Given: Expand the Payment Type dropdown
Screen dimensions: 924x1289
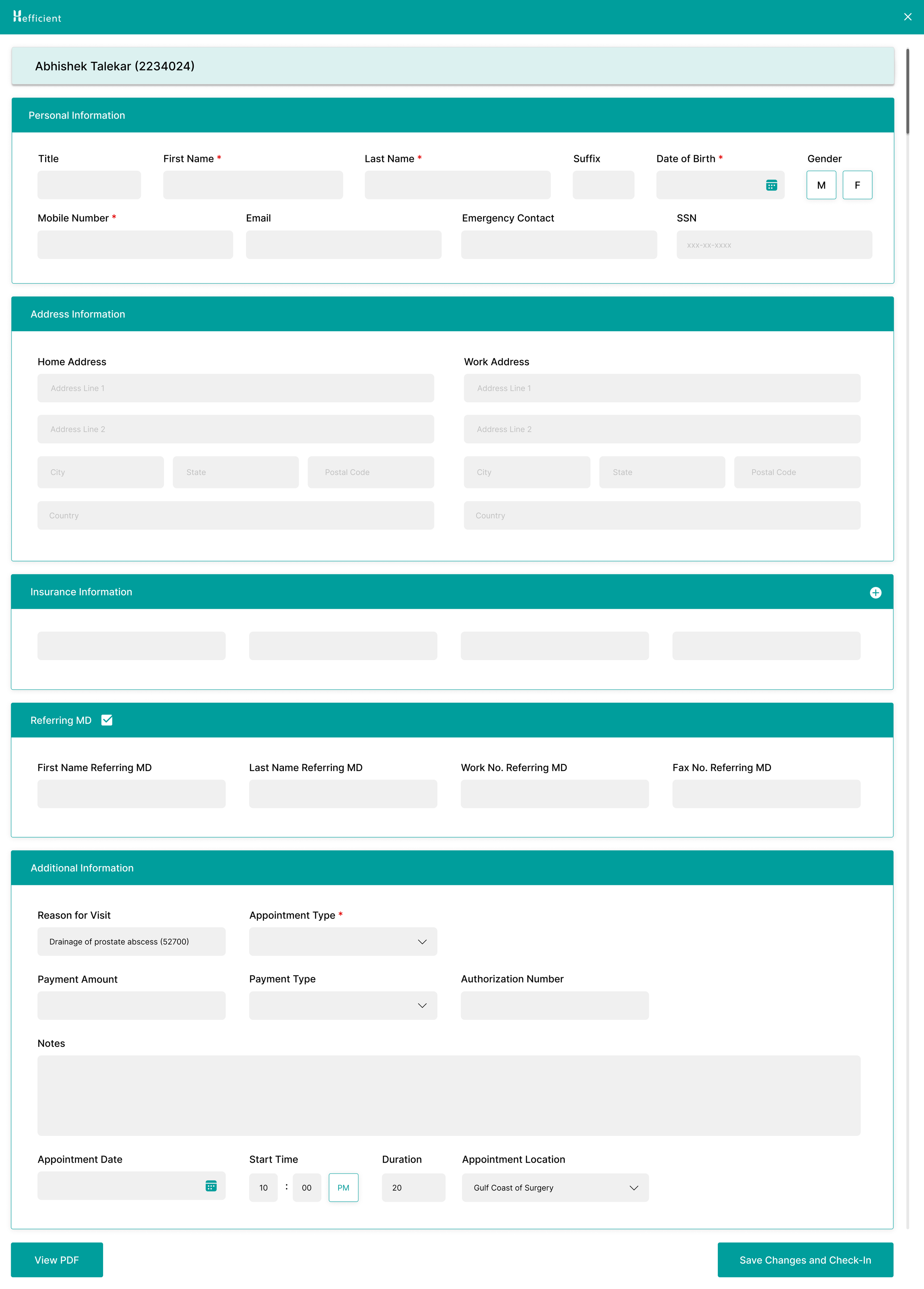Looking at the screenshot, I should click(x=343, y=1005).
